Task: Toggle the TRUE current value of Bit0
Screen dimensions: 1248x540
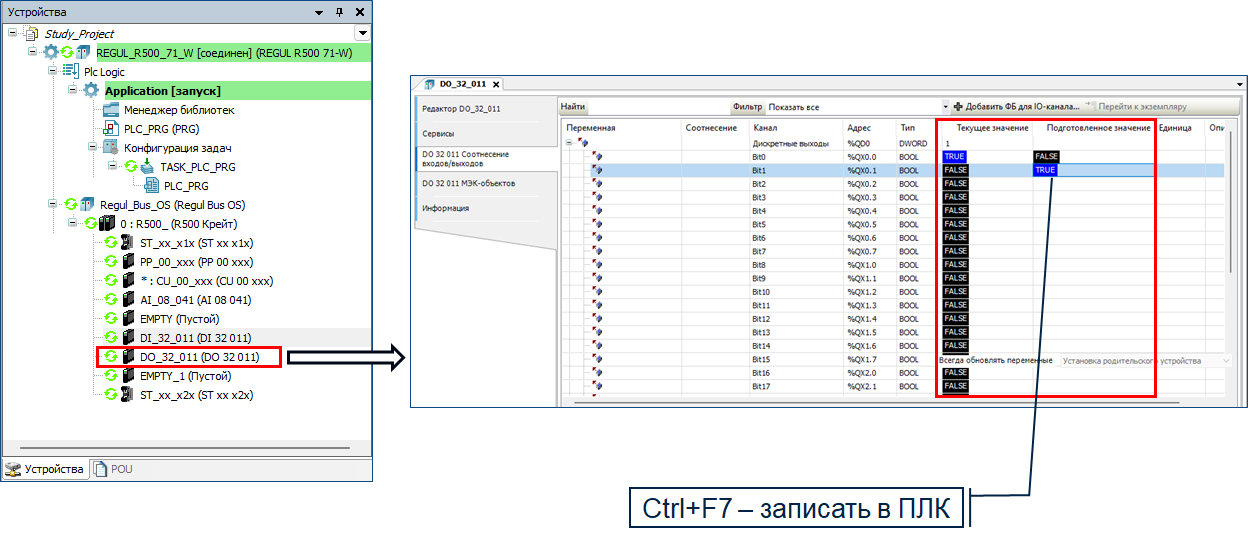Action: pos(955,157)
